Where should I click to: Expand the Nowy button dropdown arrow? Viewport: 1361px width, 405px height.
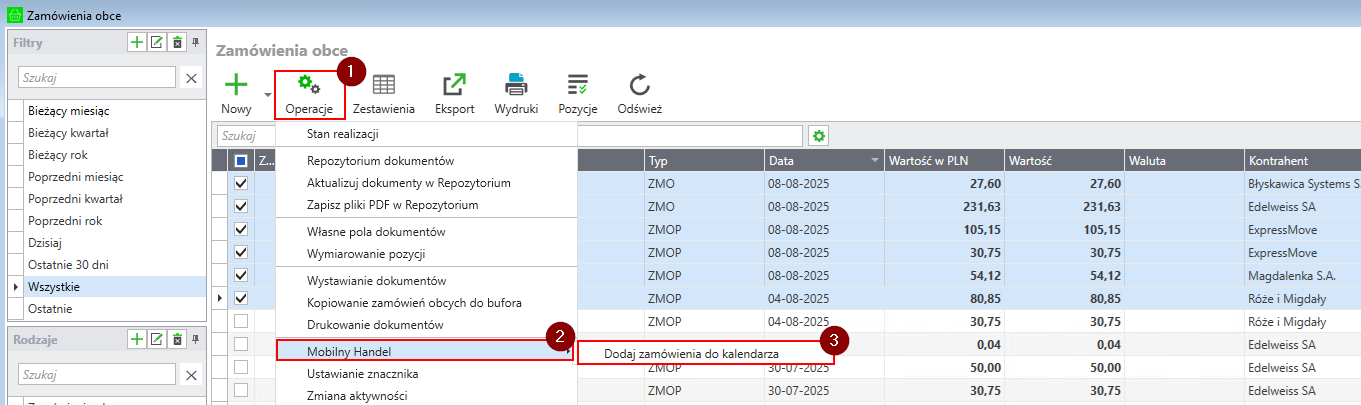click(x=267, y=96)
